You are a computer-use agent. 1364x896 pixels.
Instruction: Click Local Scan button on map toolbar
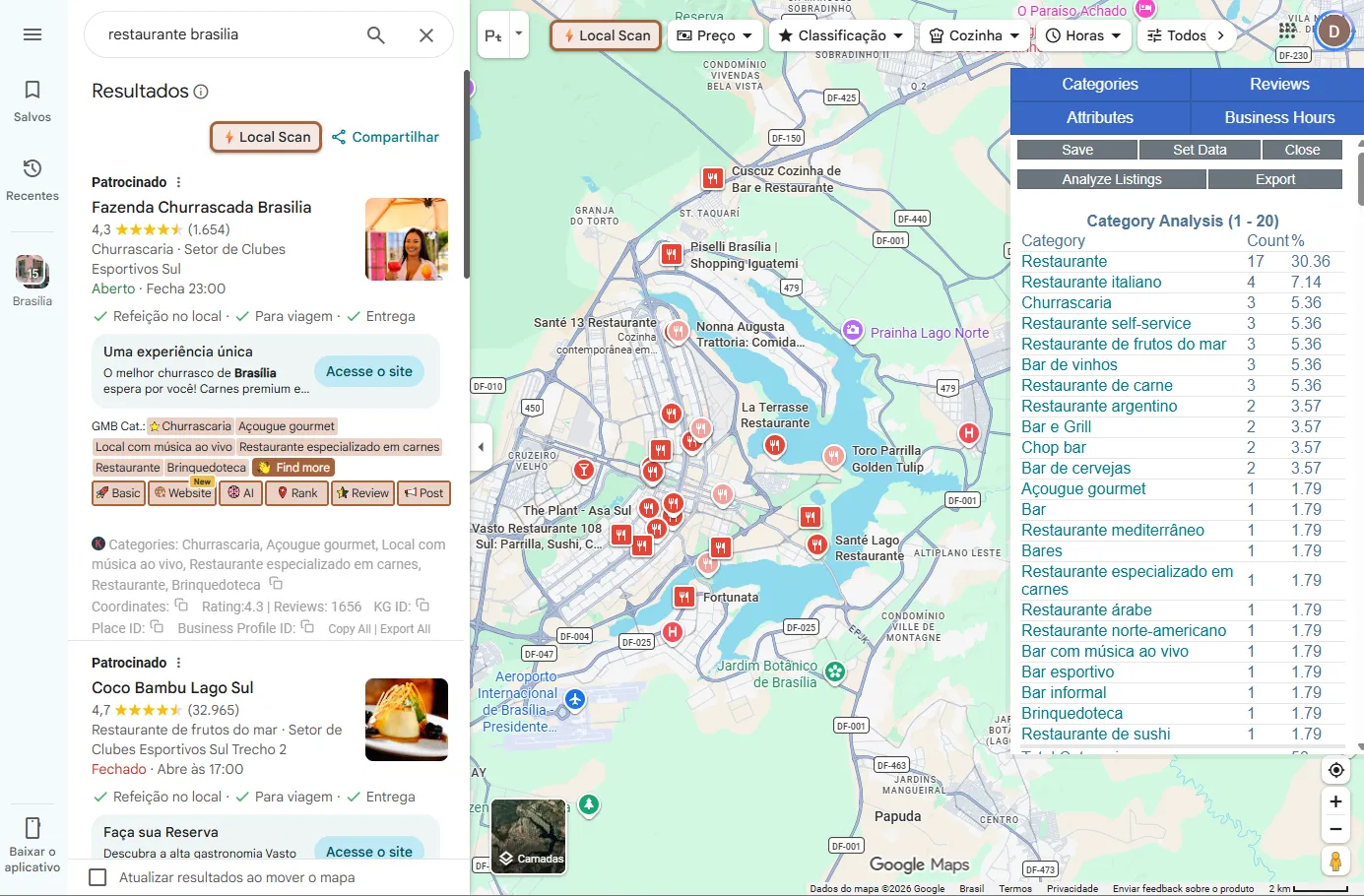coord(606,35)
